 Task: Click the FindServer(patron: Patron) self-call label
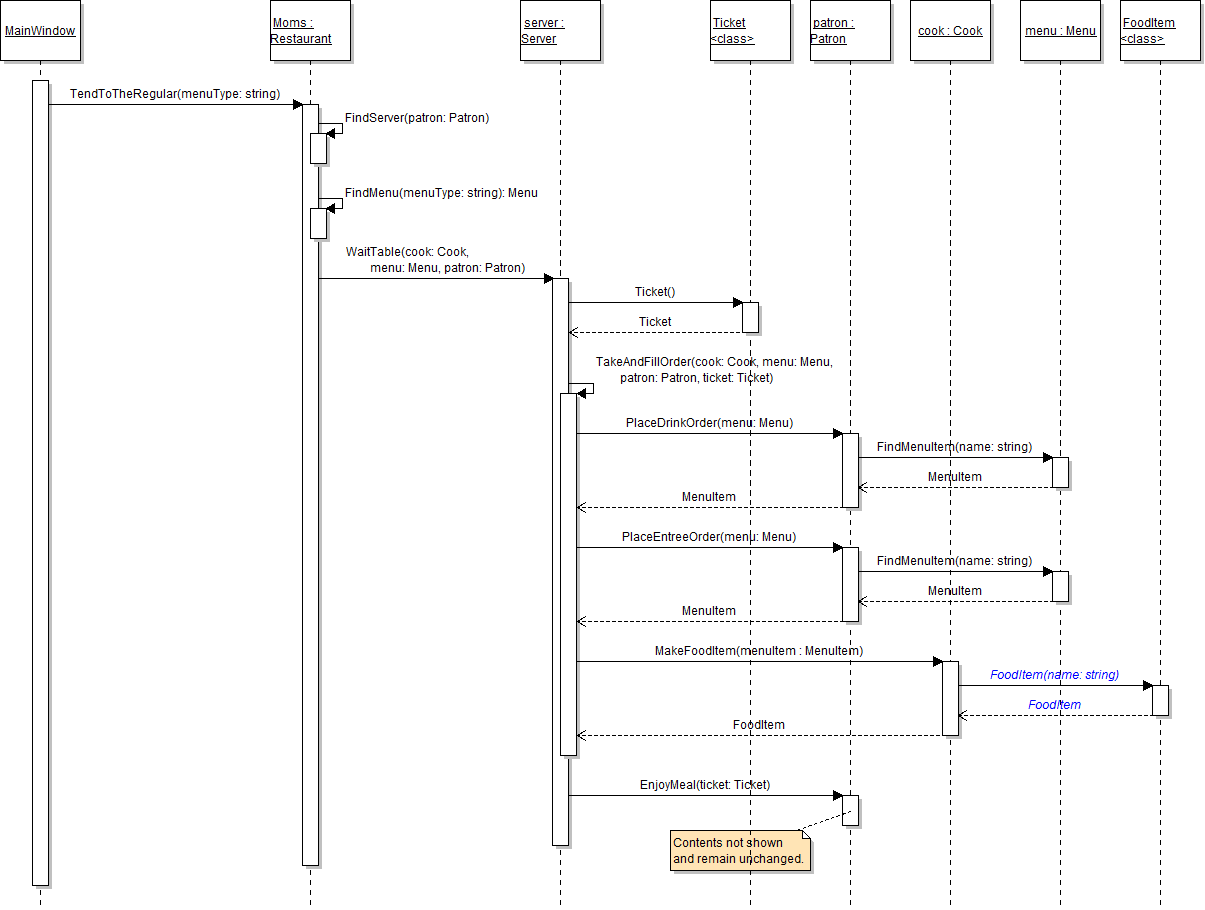point(417,118)
